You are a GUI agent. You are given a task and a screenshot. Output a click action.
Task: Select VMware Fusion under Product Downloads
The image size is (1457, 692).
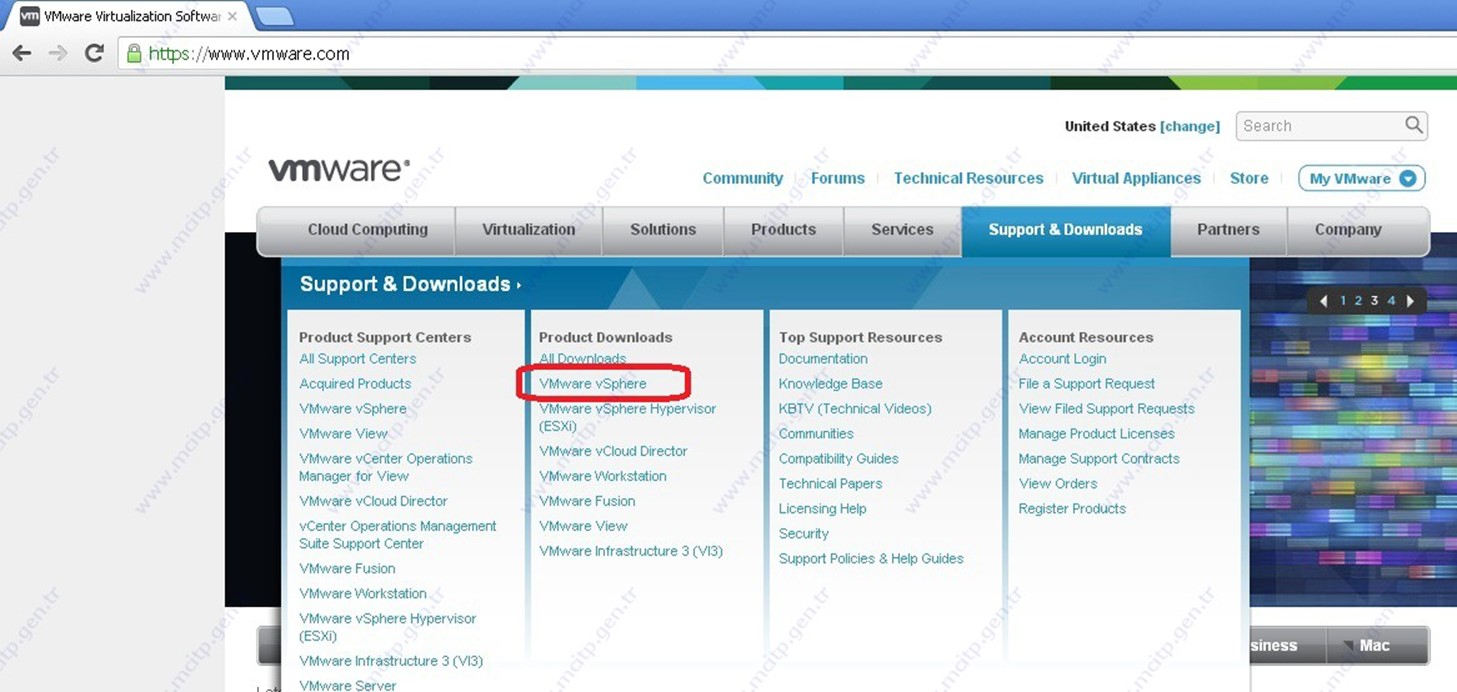[587, 501]
